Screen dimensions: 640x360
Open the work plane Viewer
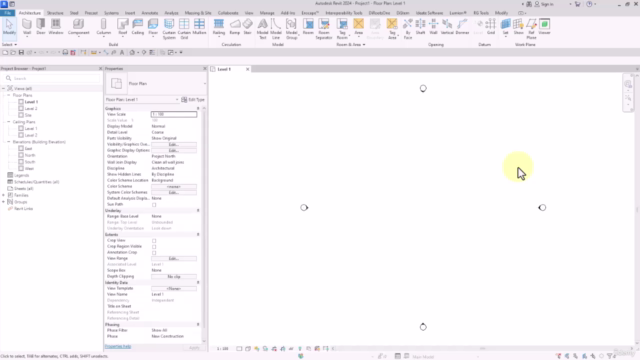pos(544,27)
